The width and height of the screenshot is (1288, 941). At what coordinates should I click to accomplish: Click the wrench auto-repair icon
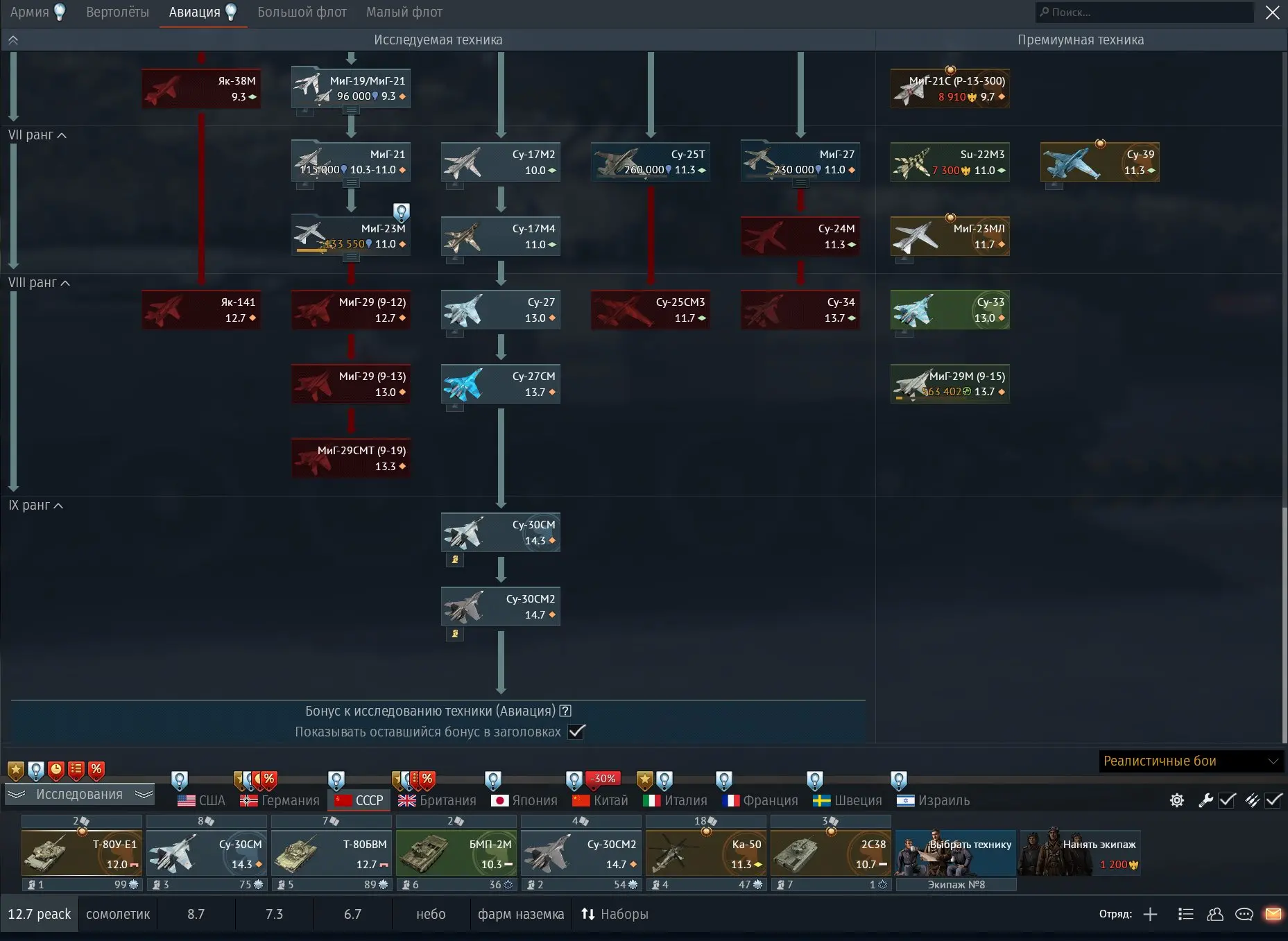tap(1205, 800)
